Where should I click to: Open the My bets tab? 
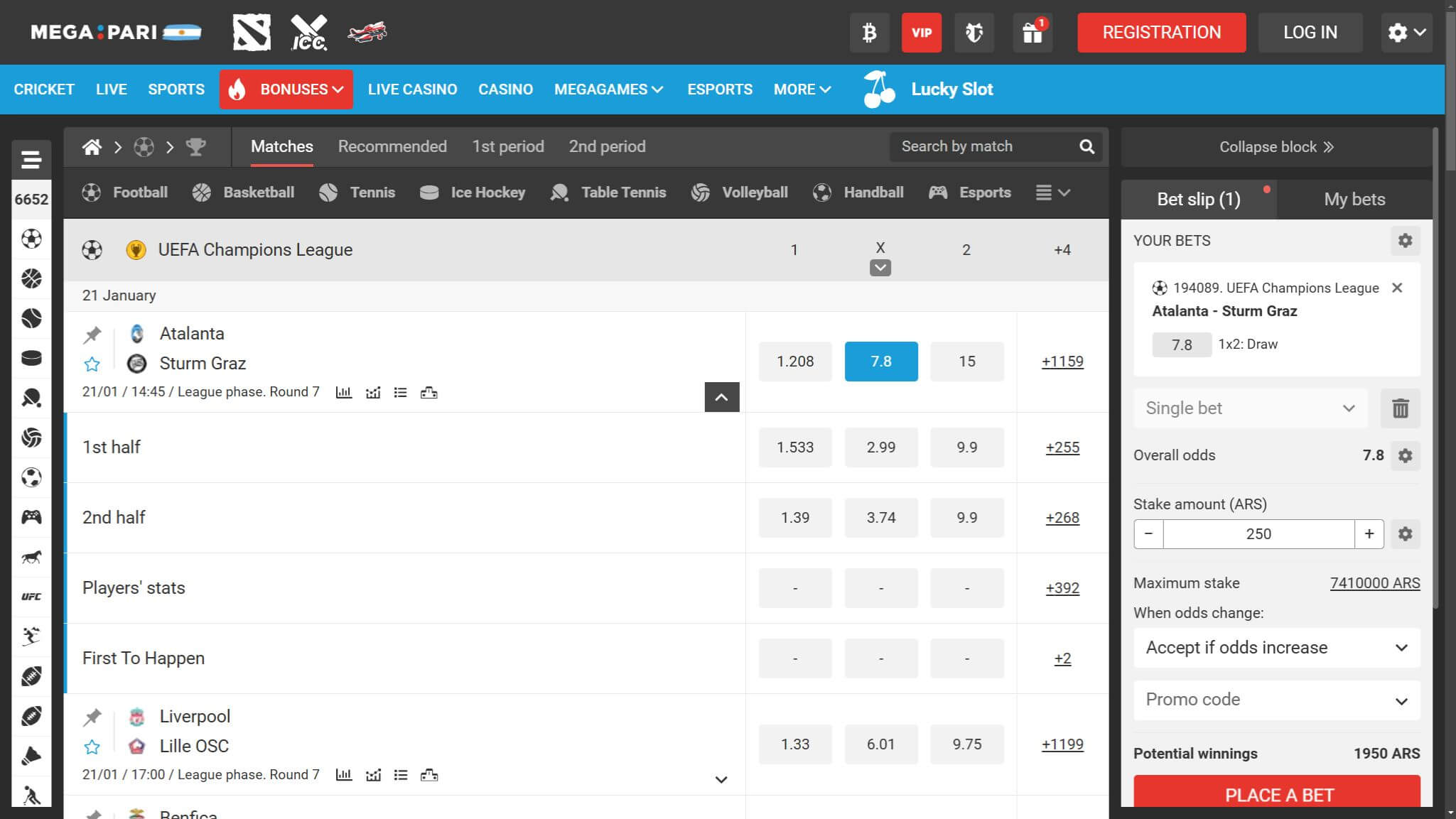pos(1354,200)
